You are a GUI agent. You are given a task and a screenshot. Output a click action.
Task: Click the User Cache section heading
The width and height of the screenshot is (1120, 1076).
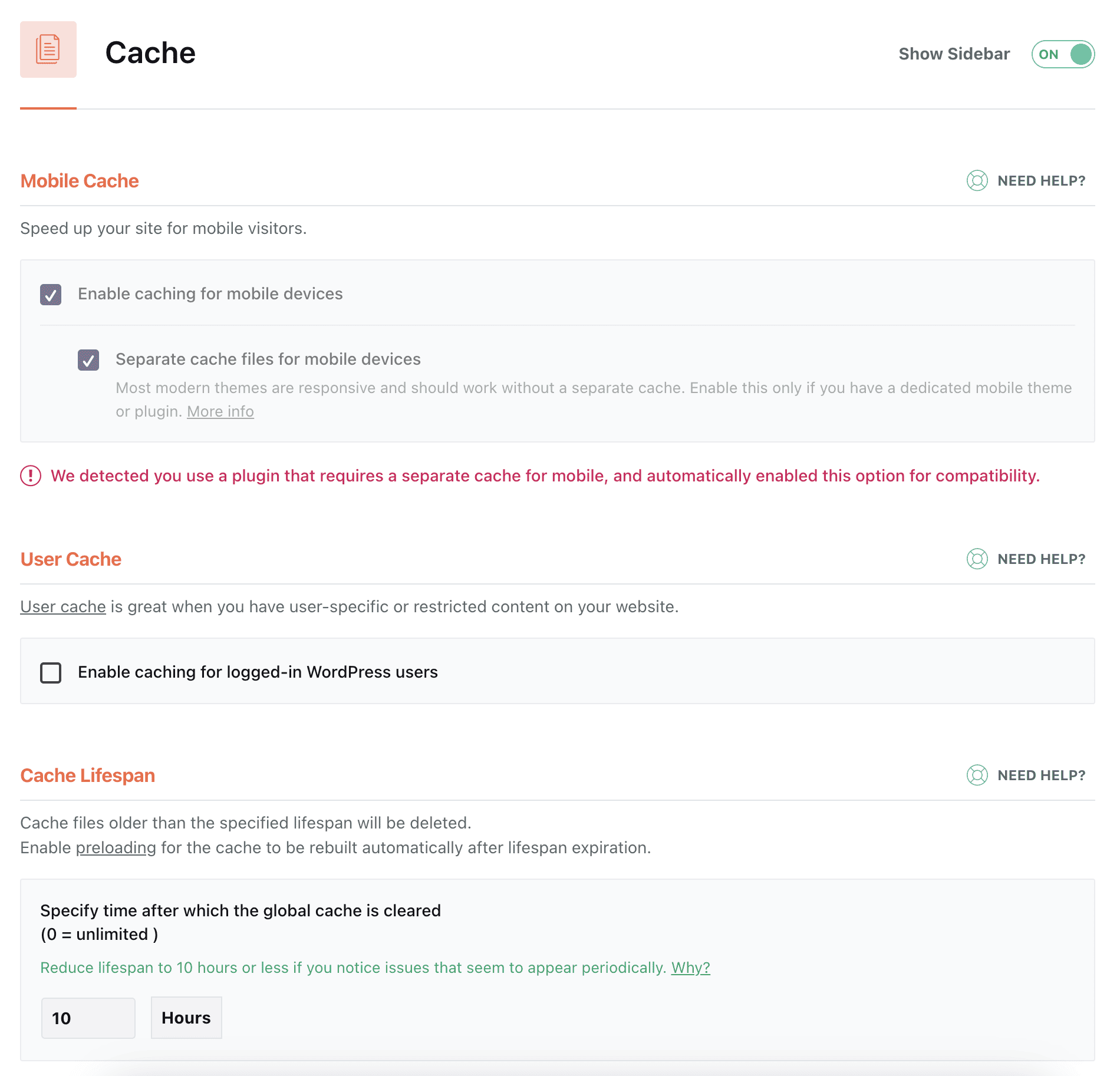[71, 559]
